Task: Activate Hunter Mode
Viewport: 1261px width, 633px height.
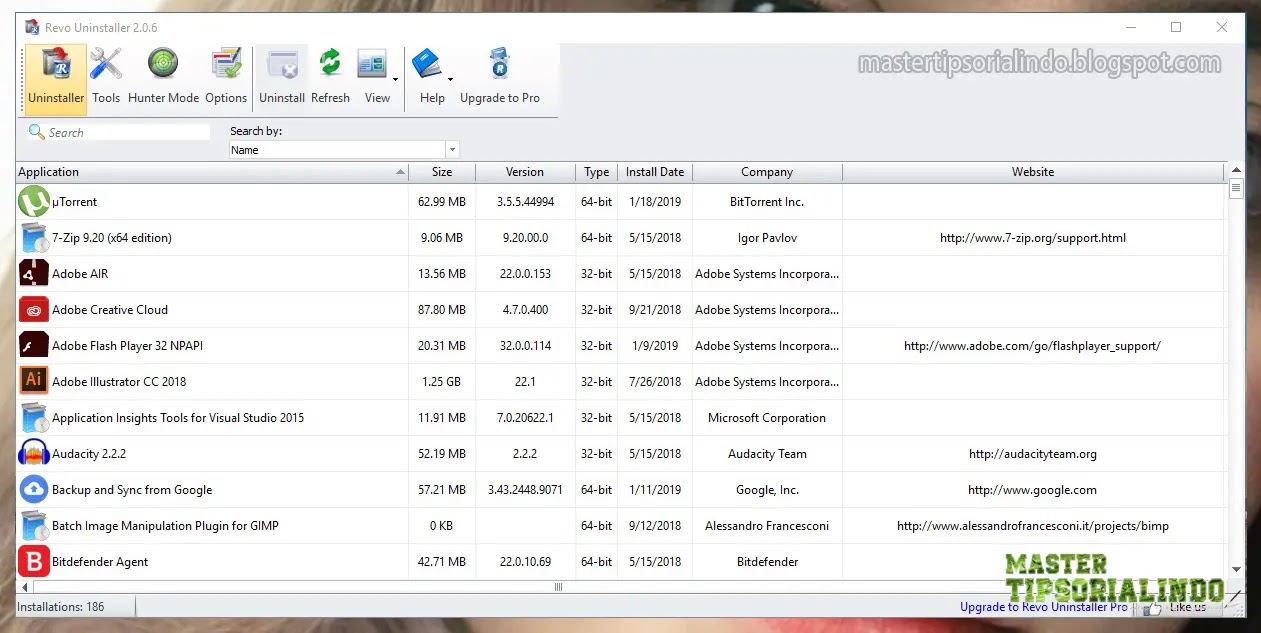Action: (x=163, y=77)
